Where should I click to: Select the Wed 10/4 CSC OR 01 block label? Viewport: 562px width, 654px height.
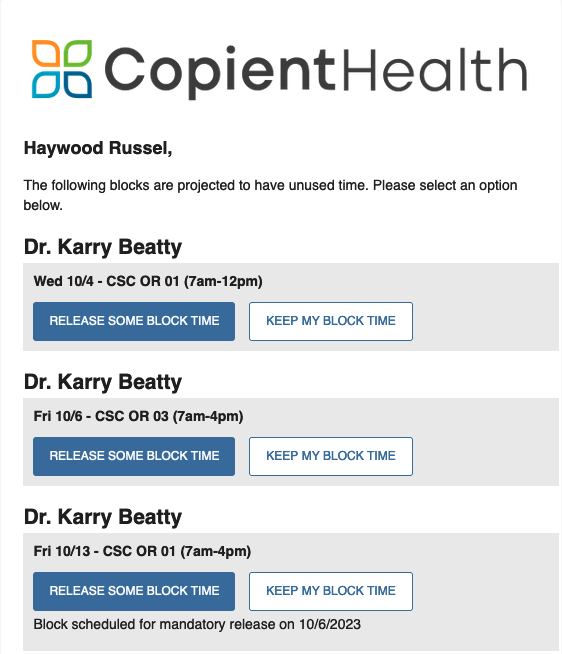point(148,282)
